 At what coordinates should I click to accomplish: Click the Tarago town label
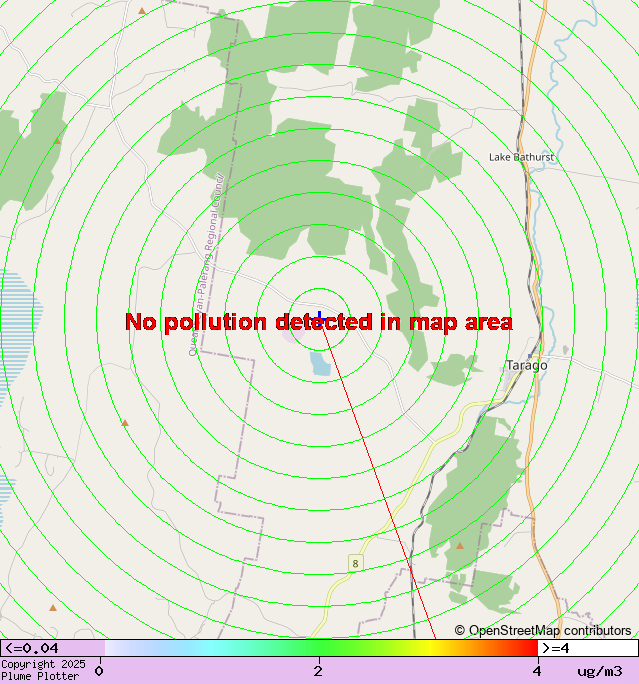pos(527,365)
